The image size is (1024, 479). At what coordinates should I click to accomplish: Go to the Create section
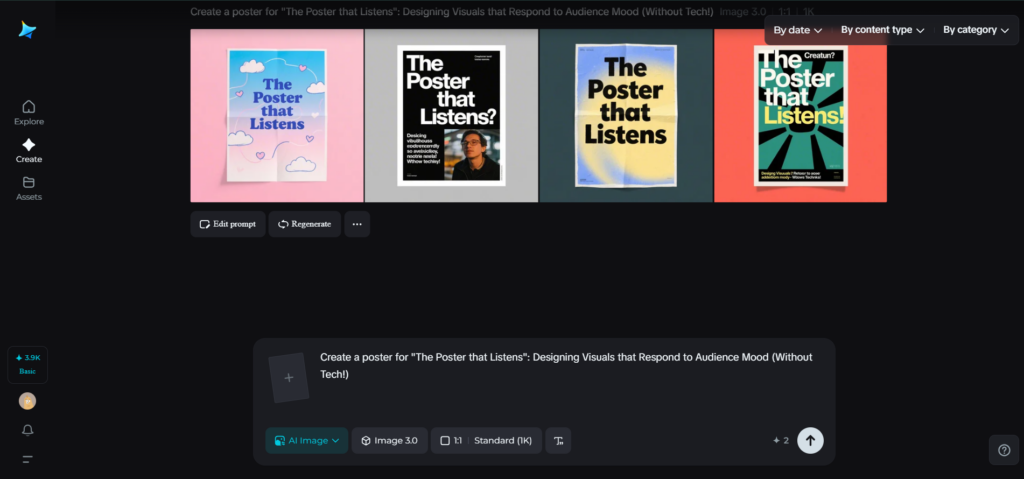28,150
